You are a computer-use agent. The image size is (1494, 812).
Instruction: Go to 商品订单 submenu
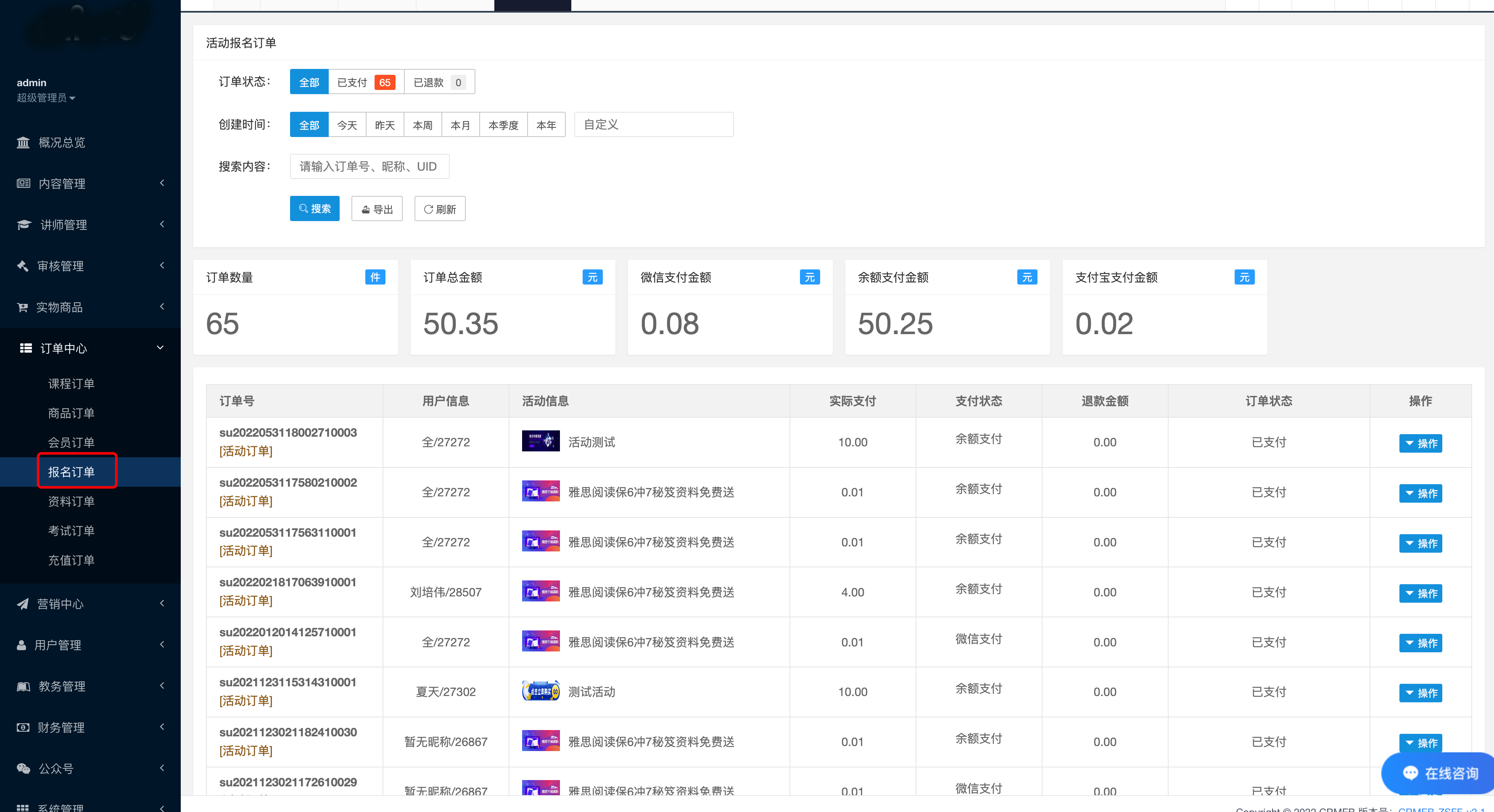(x=71, y=413)
